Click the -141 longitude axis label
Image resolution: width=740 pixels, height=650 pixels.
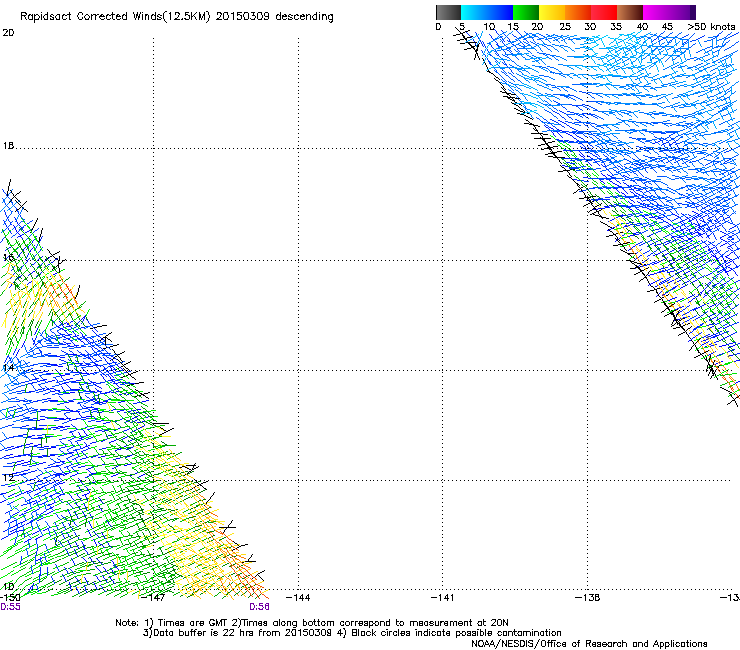[x=442, y=598]
